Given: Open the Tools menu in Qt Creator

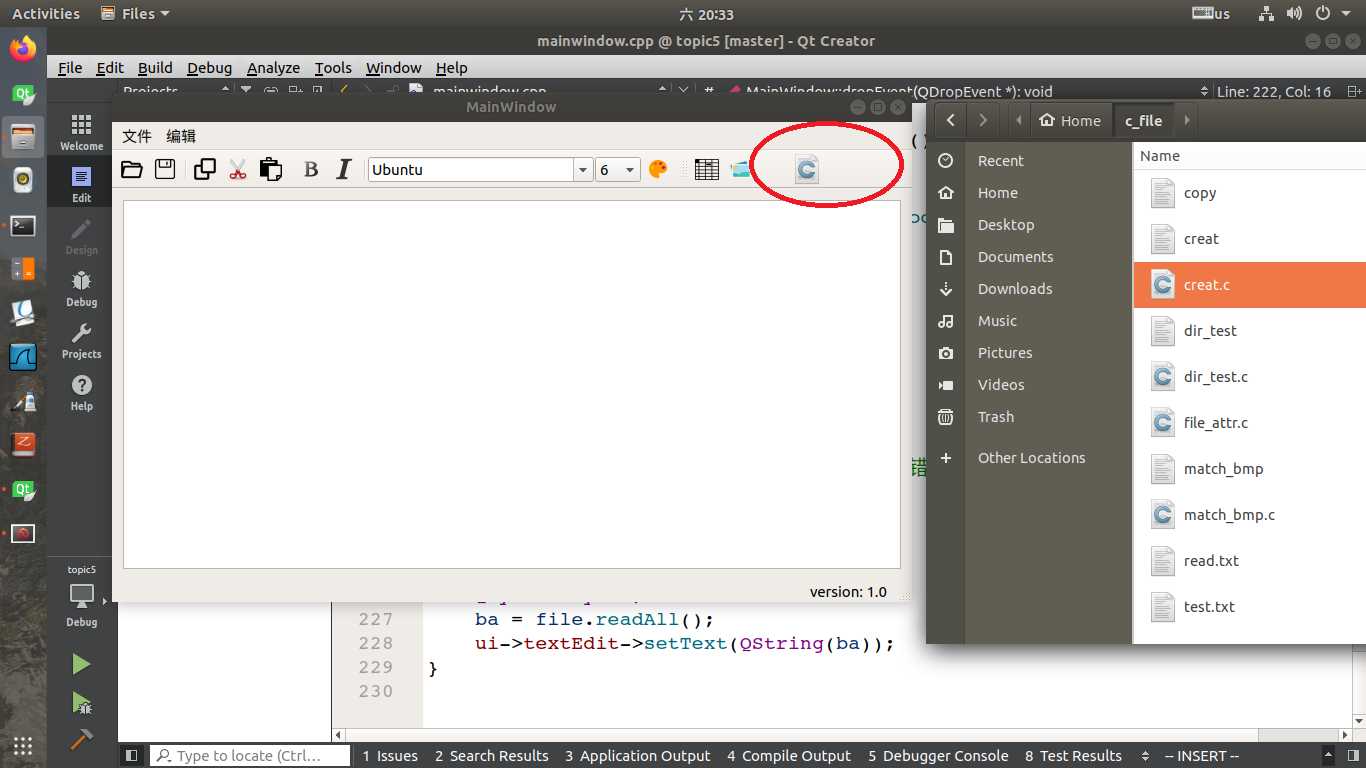Looking at the screenshot, I should point(333,68).
